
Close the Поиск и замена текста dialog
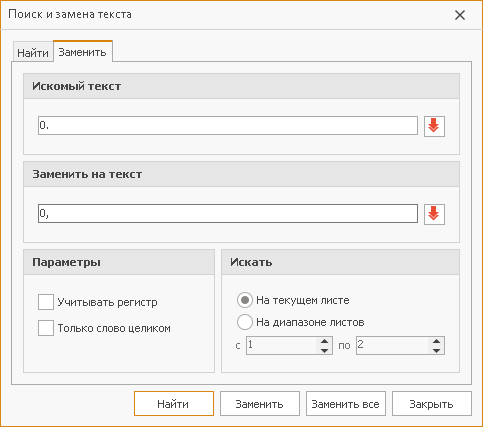tap(460, 15)
